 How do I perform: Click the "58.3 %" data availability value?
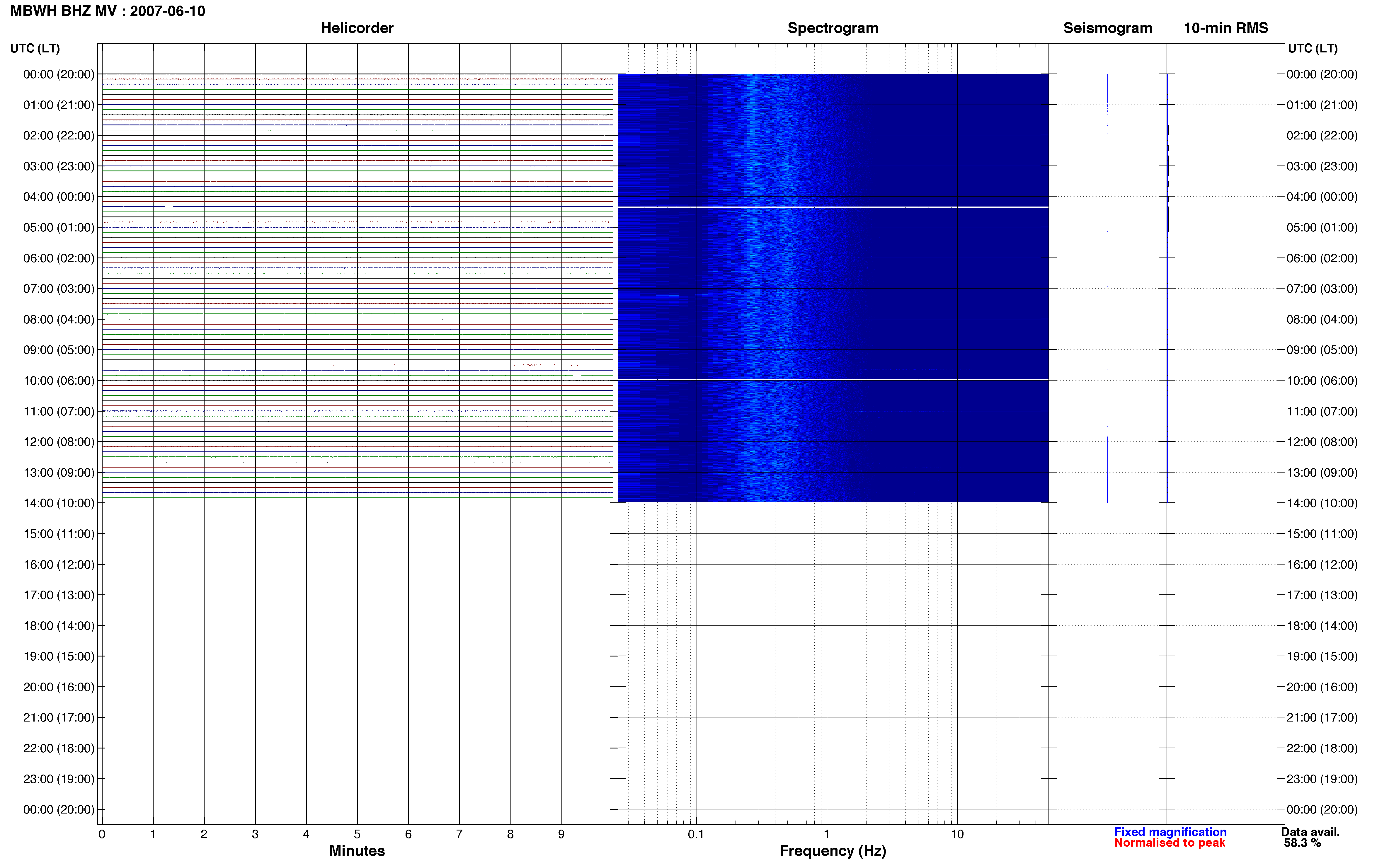coord(1302,843)
